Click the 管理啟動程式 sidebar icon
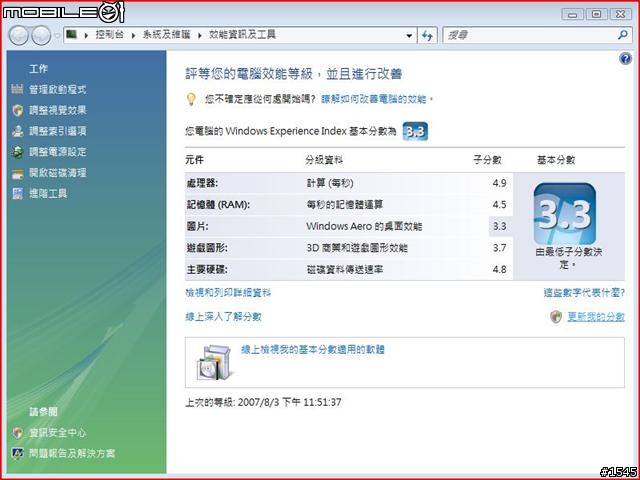 point(17,89)
